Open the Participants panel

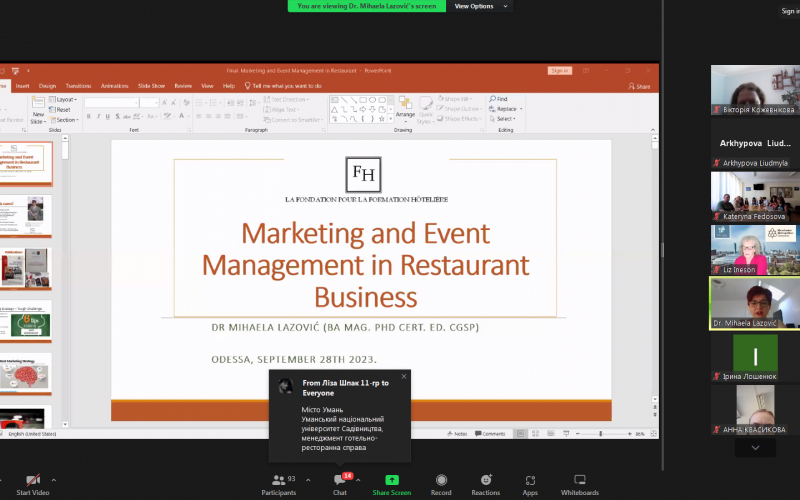279,485
